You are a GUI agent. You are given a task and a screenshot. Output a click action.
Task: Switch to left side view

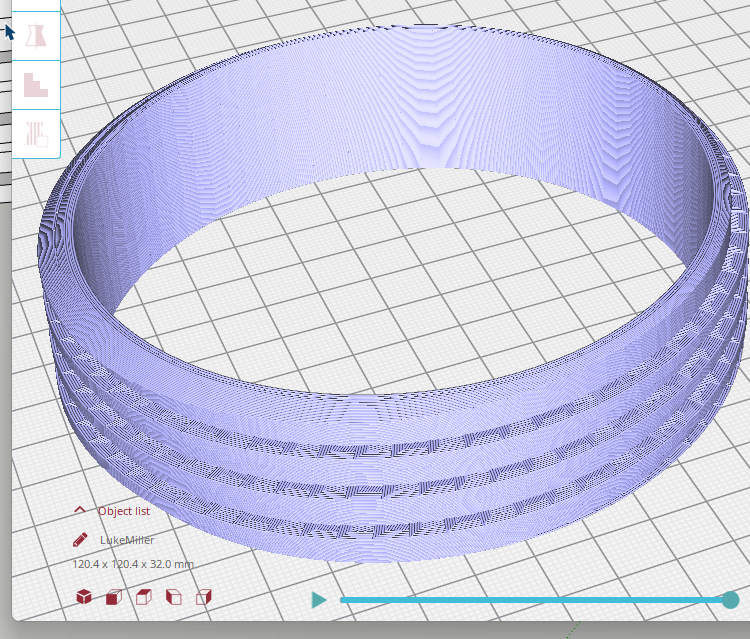174,597
